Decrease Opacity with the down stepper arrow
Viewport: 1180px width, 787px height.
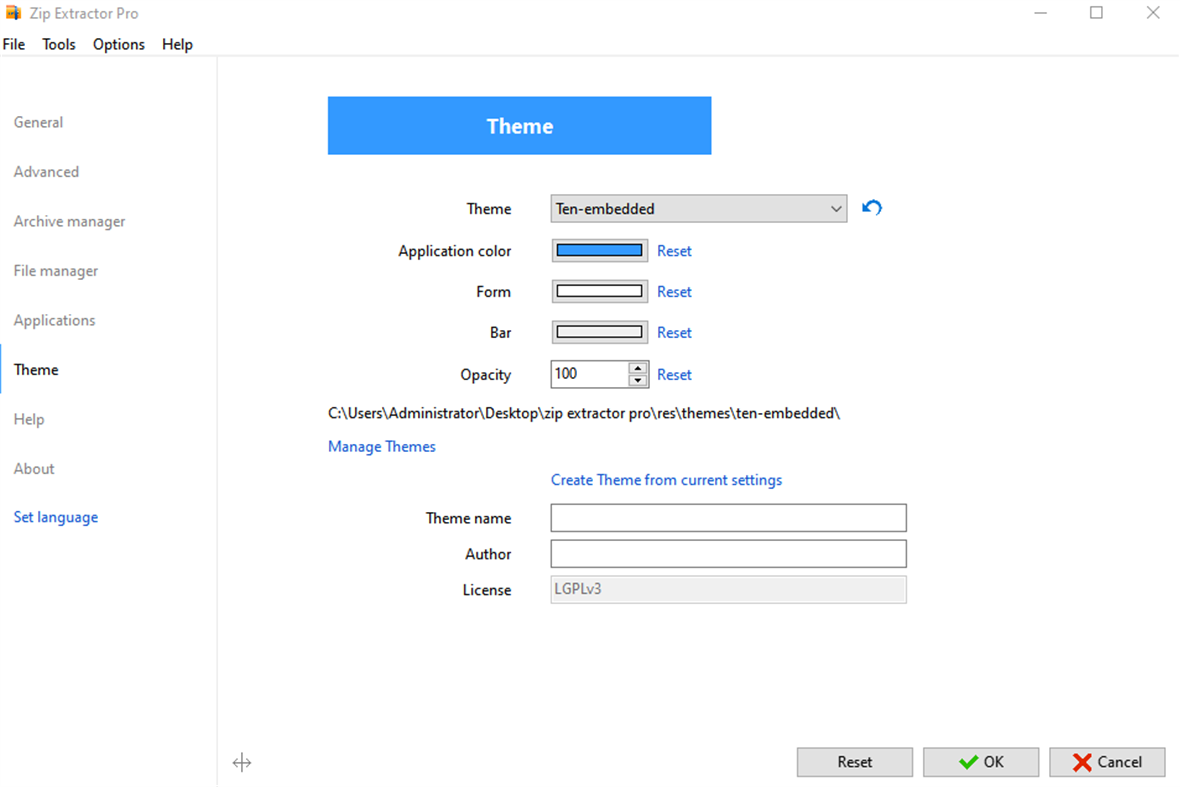point(637,379)
